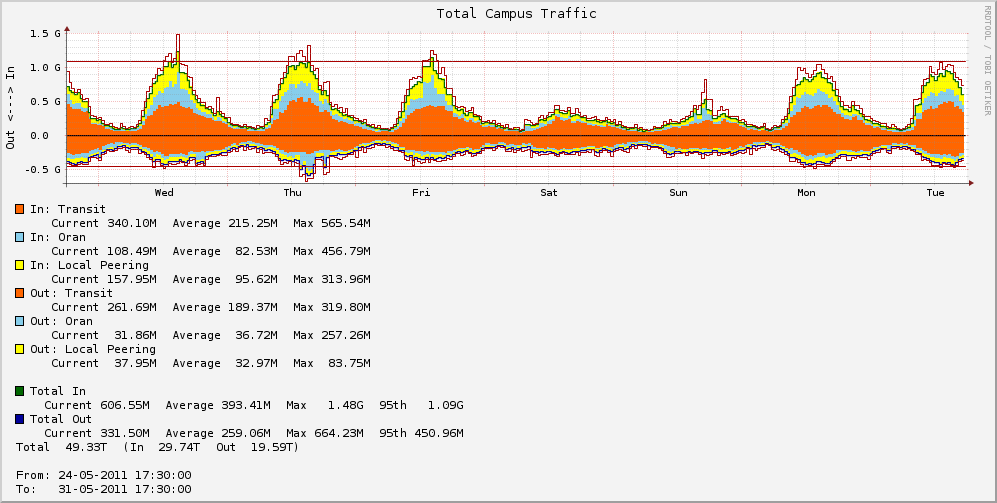Select the light blue In: Oran swatch
This screenshot has width=997, height=503.
(x=20, y=237)
